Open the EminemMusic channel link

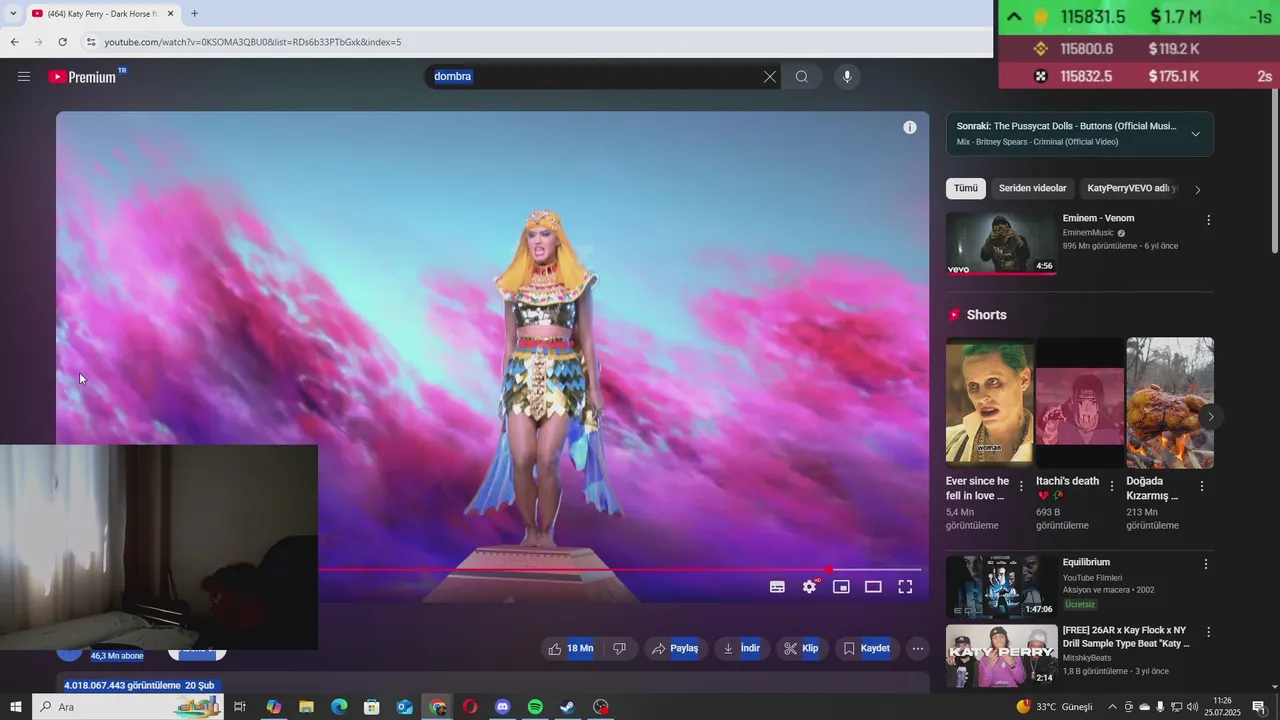coord(1088,233)
